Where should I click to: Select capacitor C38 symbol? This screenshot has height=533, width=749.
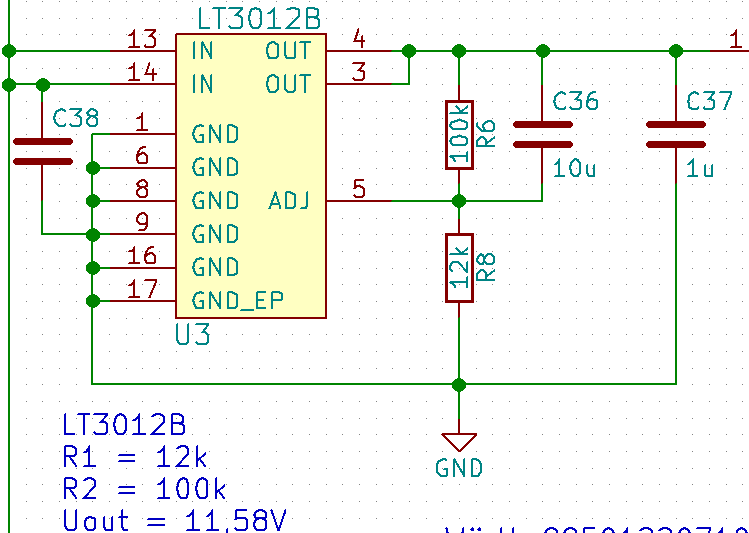43,151
